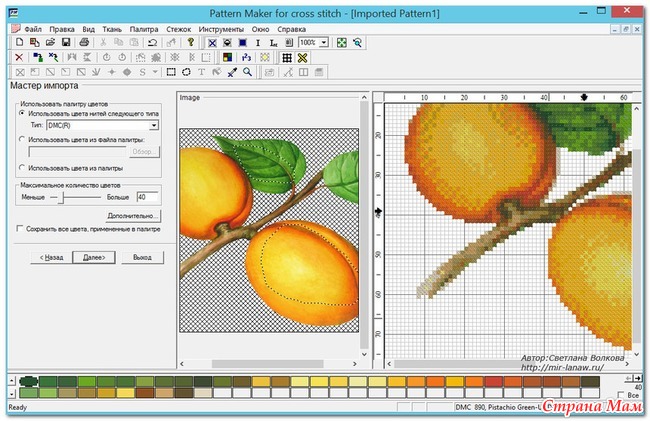Select the eyedropper color picker tool

coord(232,72)
